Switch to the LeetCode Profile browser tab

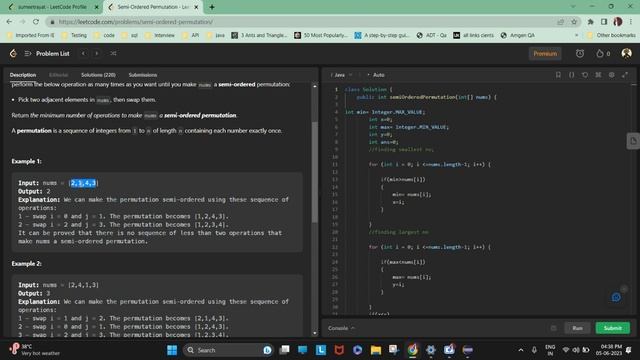52,7
